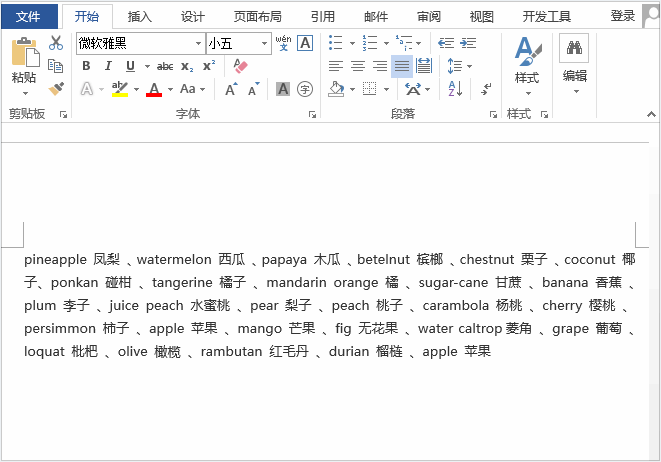Viewport: 661px width, 462px height.
Task: Click the character border A icon
Action: [305, 43]
